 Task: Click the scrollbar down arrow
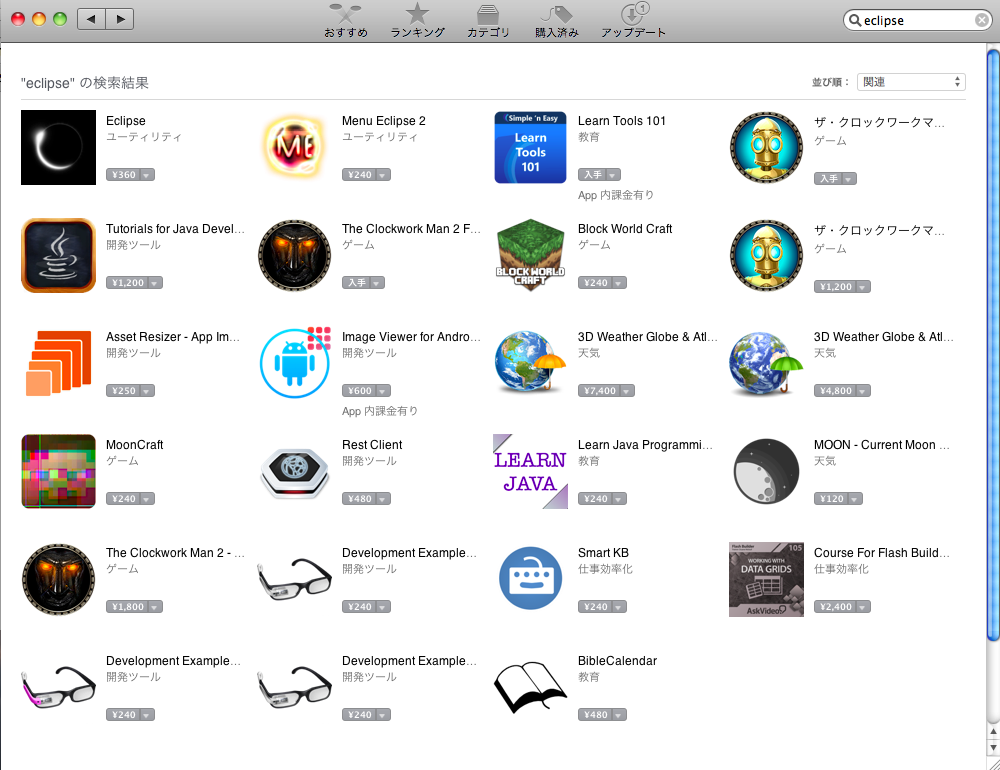point(993,746)
